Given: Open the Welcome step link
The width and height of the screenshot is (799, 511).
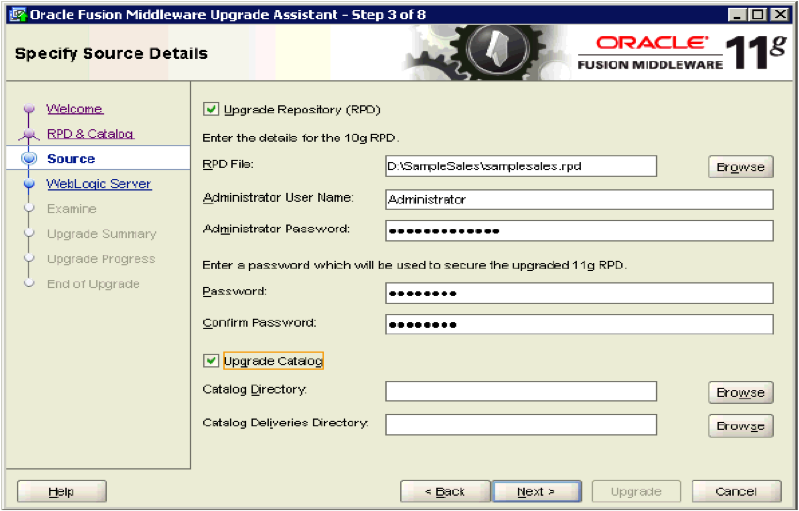Looking at the screenshot, I should tap(74, 109).
